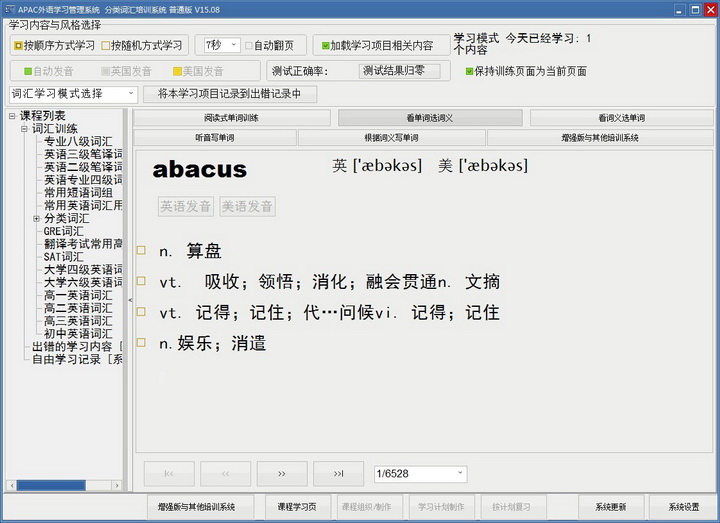720x523 pixels.
Task: Collapse the 词汇训练 tree node
Action: [x=24, y=129]
